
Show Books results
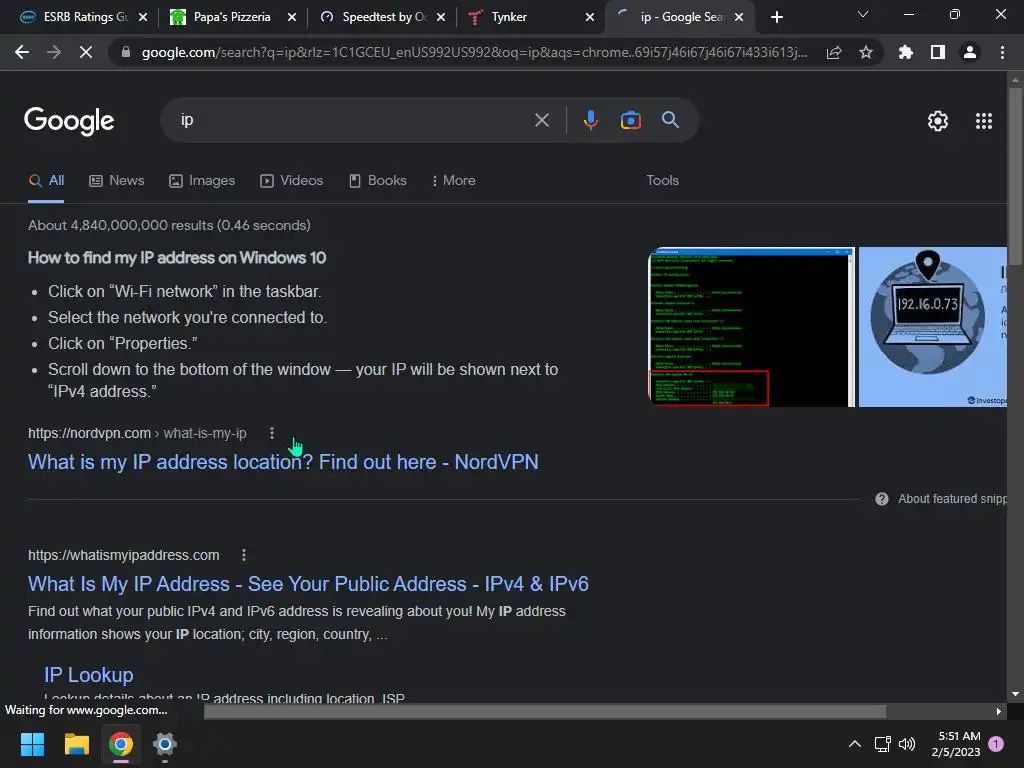pos(377,180)
